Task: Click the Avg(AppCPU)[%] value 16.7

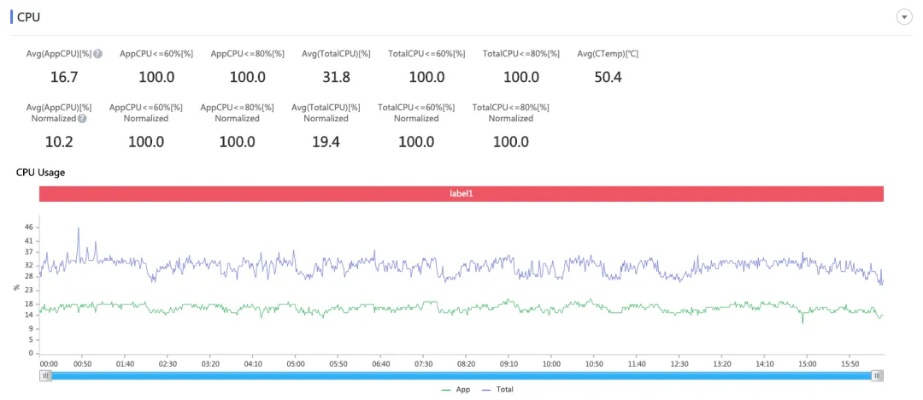Action: pyautogui.click(x=64, y=77)
